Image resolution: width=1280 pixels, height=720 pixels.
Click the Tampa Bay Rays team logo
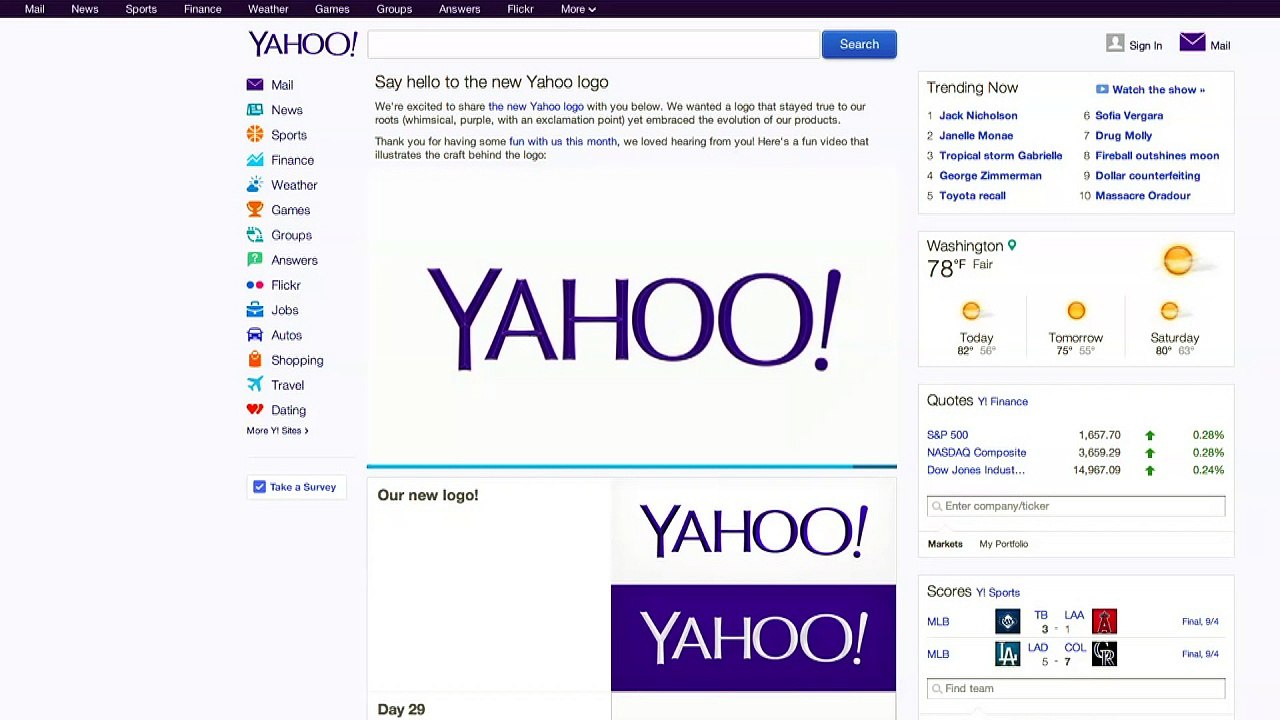(1007, 621)
